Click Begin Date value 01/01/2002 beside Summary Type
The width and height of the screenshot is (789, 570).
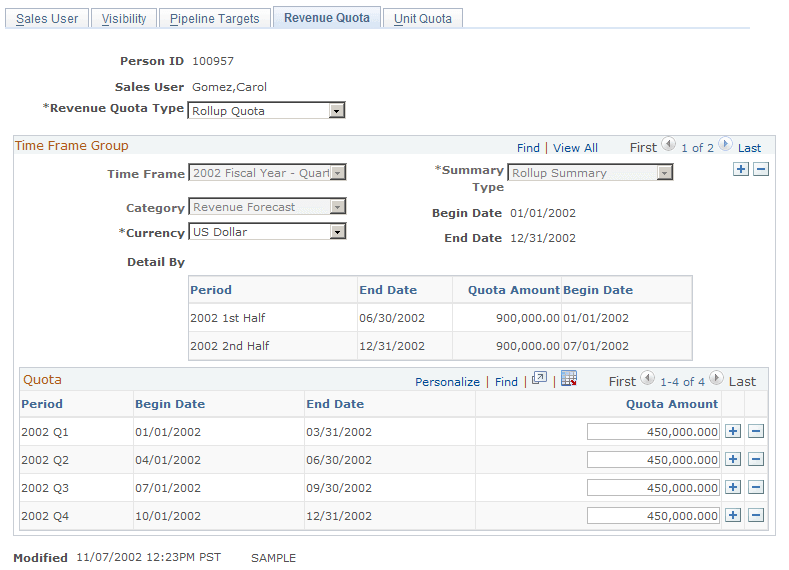[x=543, y=213]
